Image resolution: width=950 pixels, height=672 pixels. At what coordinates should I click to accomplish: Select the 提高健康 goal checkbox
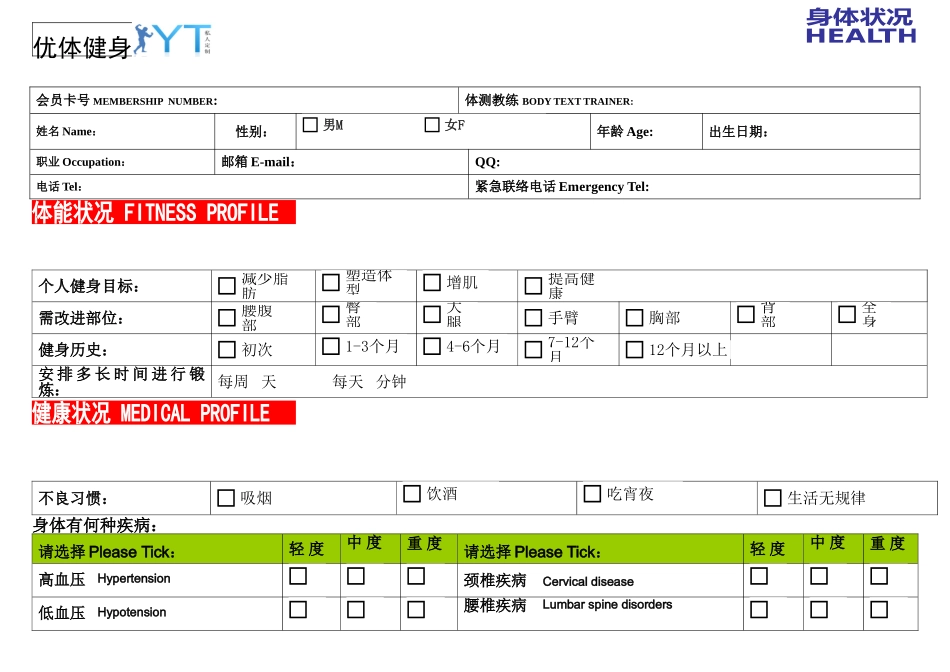(533, 286)
